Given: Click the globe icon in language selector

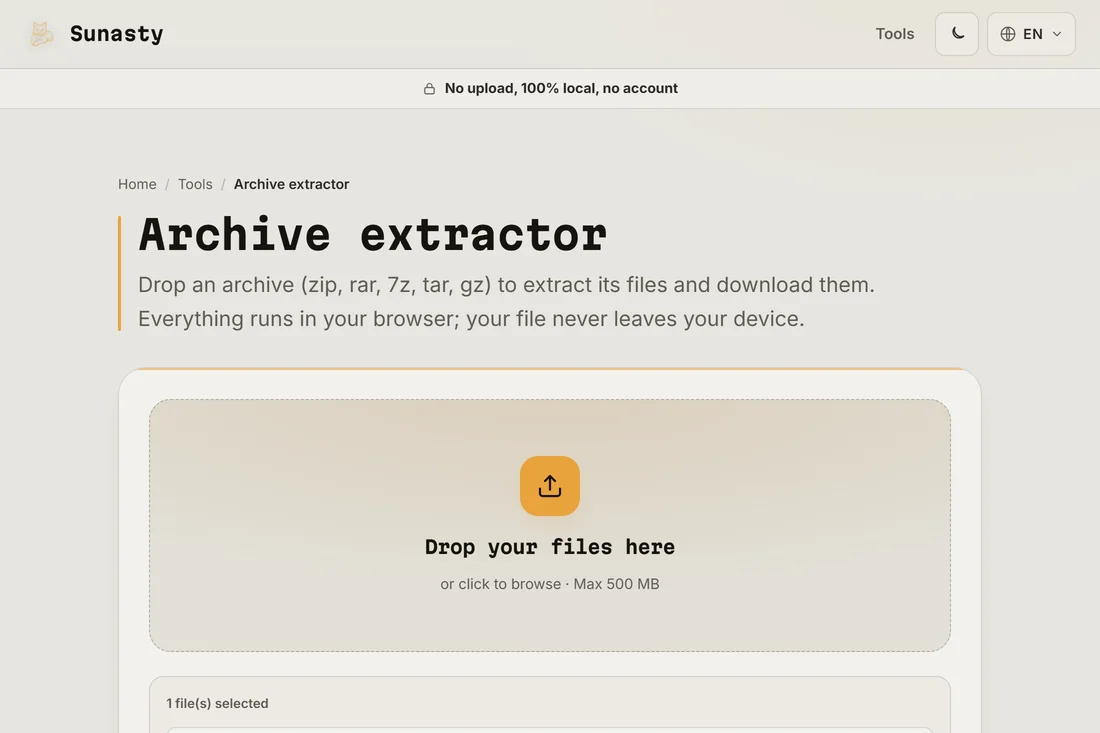Looking at the screenshot, I should pos(1007,34).
